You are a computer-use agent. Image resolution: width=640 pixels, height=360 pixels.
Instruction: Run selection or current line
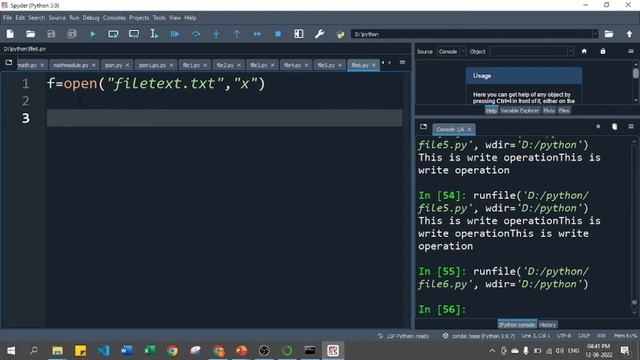click(x=154, y=34)
